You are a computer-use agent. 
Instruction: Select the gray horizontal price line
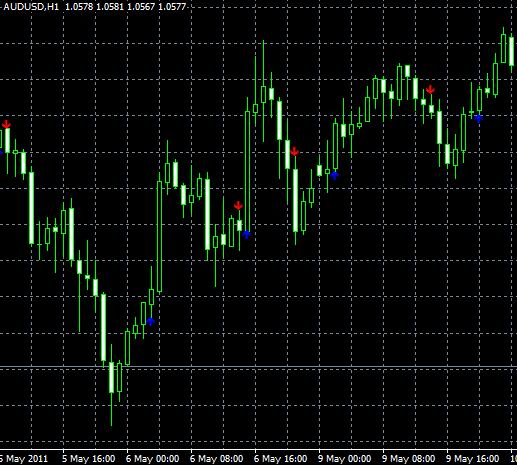[x=258, y=367]
